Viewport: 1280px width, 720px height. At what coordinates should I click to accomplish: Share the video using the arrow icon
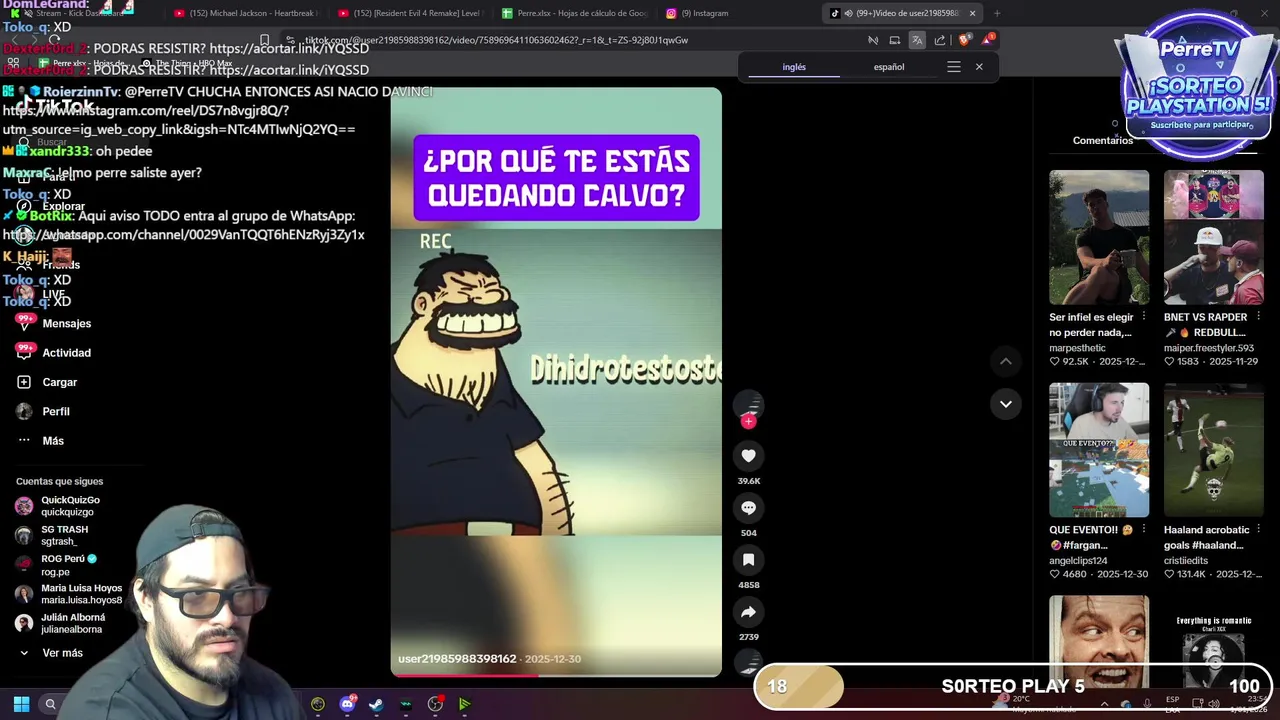click(748, 612)
